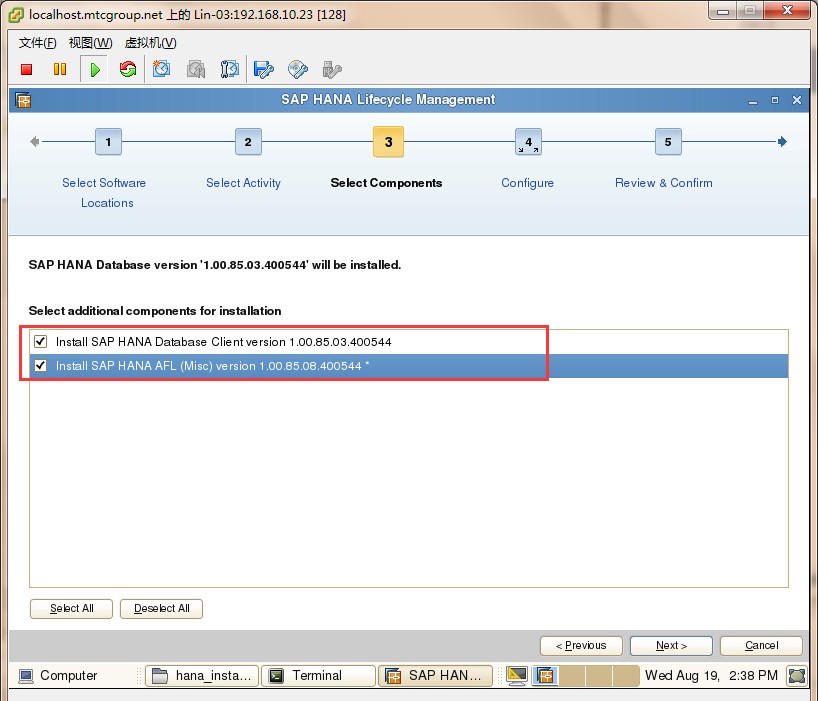Click the highlighted step 3 box
The image size is (818, 701).
tap(388, 142)
